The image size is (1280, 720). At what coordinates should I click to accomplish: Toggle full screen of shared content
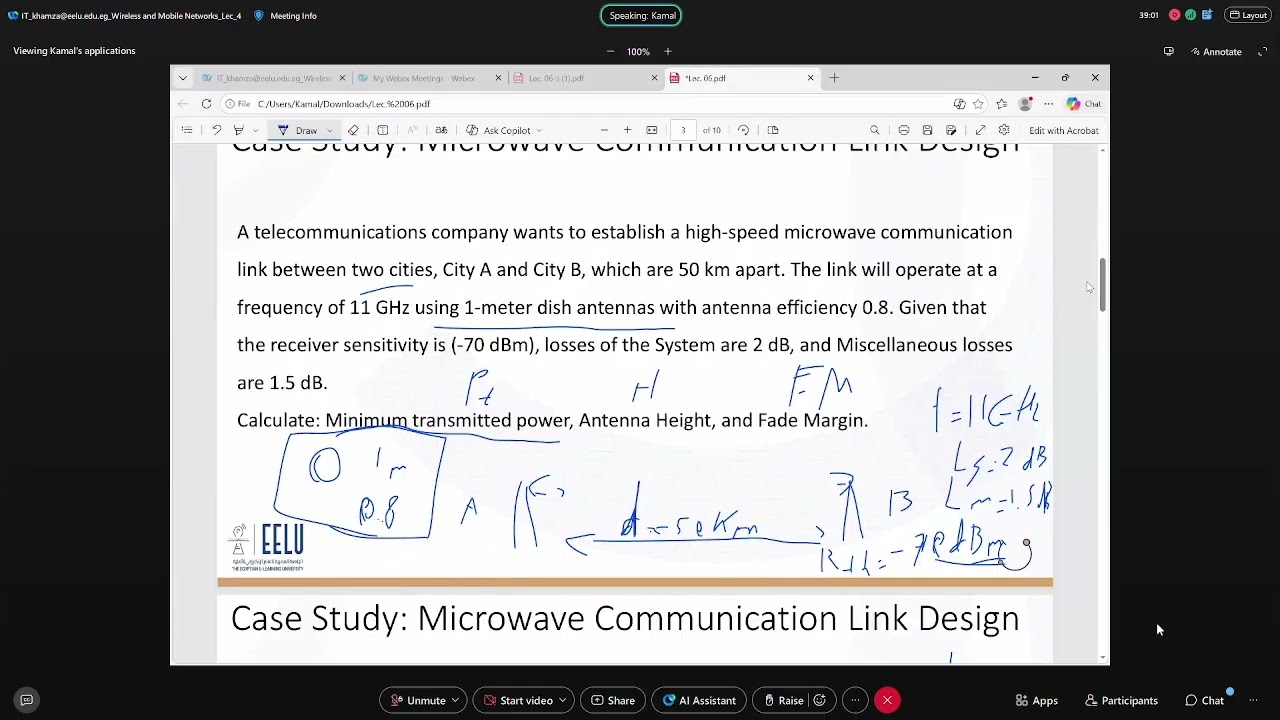click(1262, 52)
